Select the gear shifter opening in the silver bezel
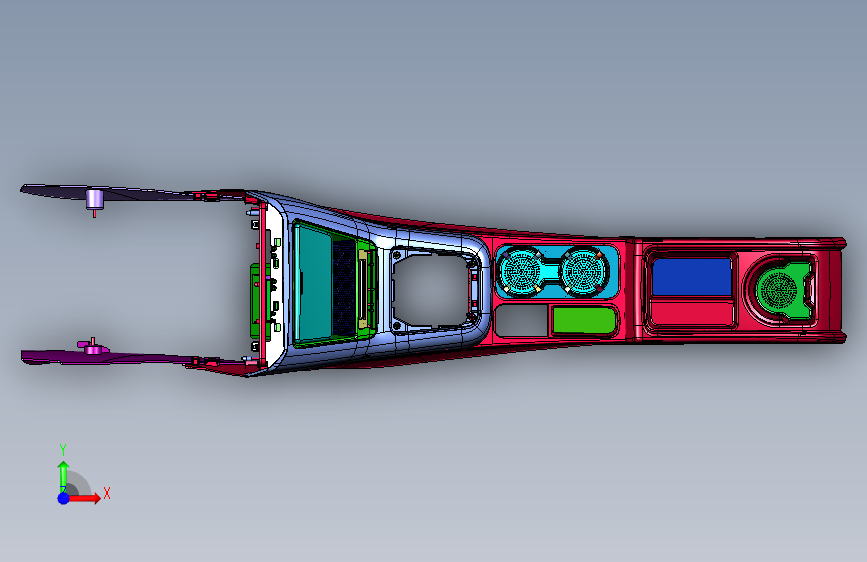 tap(432, 290)
